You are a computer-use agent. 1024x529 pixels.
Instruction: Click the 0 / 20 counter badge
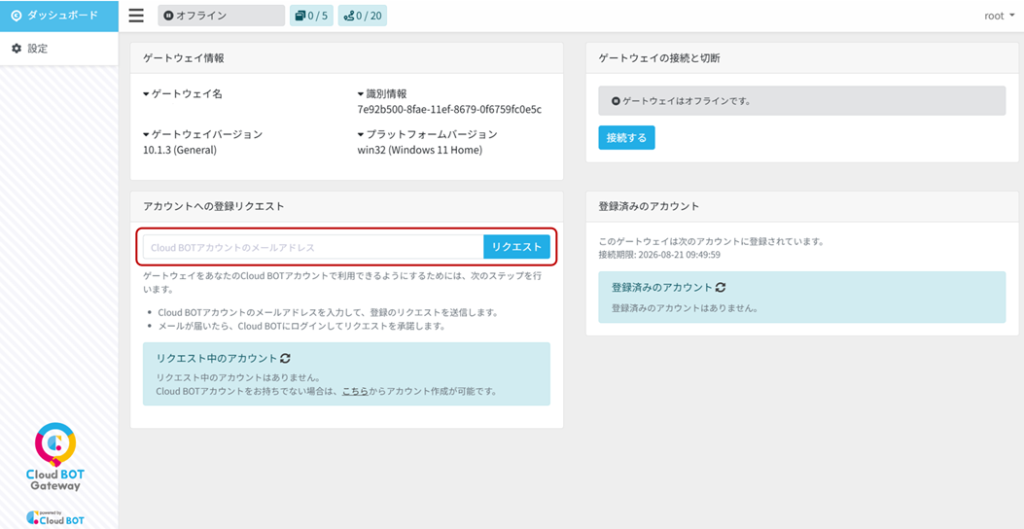[x=362, y=16]
